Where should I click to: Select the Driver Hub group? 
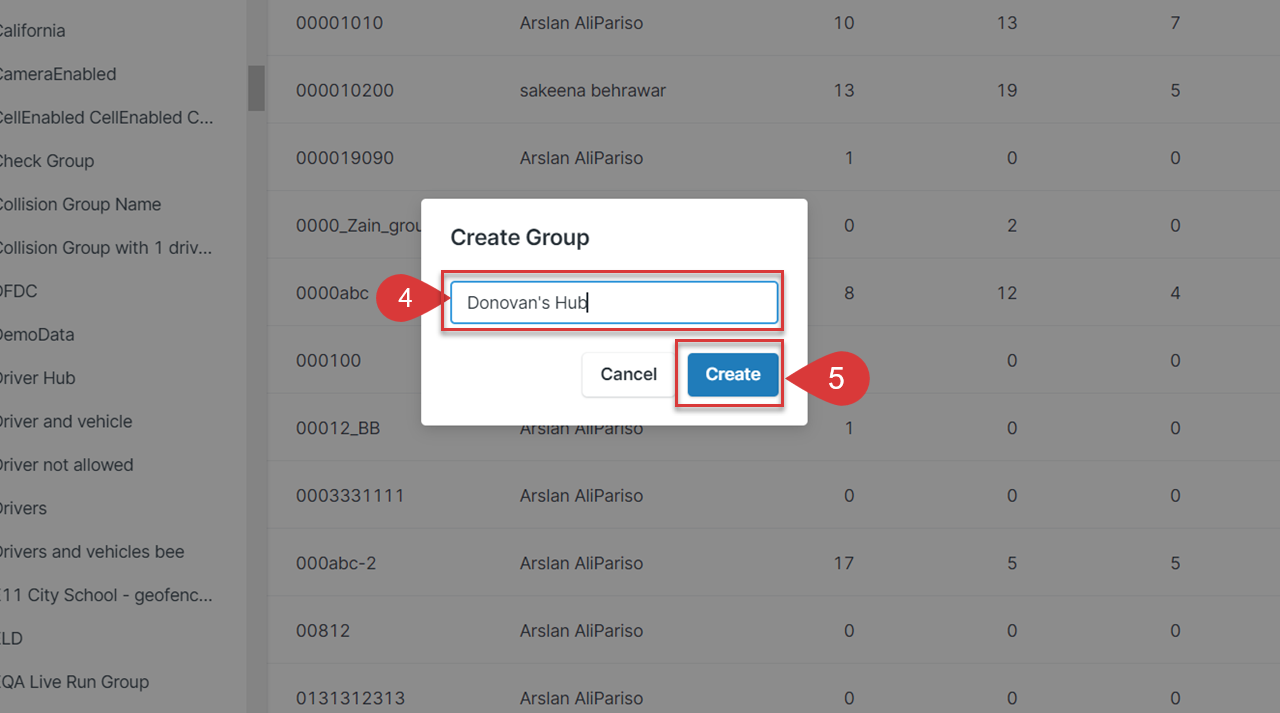point(36,378)
